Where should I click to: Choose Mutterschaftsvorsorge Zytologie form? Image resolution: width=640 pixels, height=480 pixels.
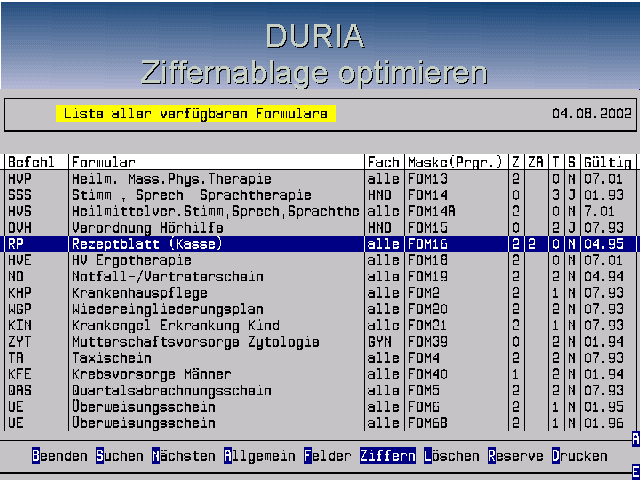[320, 342]
